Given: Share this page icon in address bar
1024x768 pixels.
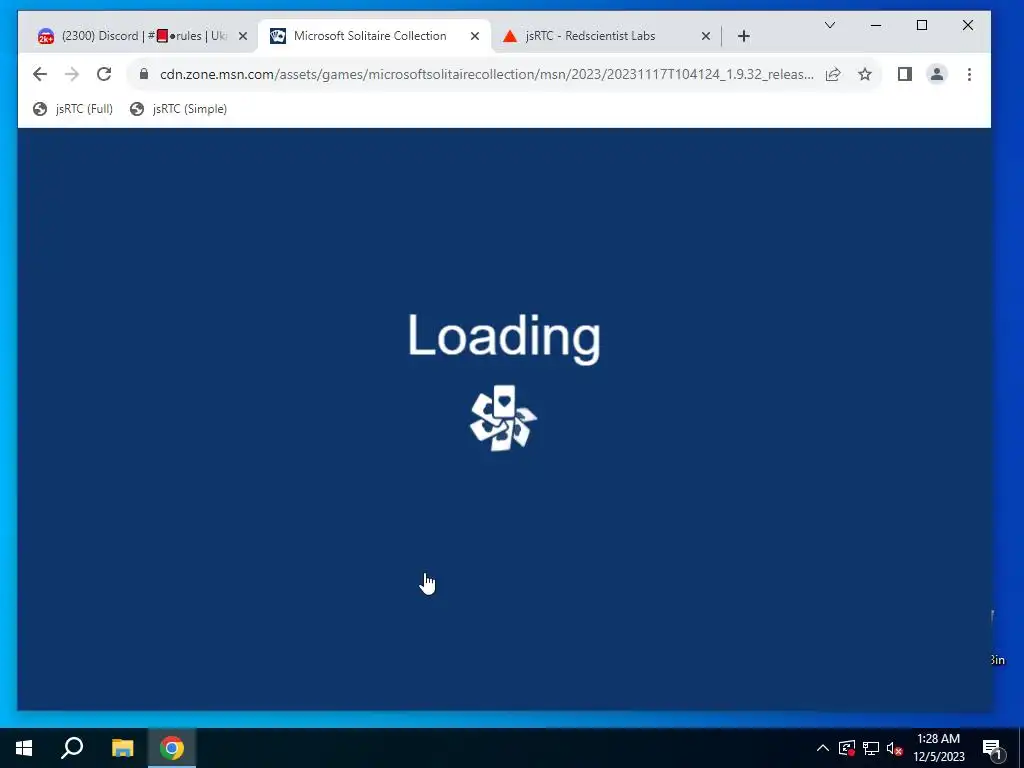Looking at the screenshot, I should point(833,74).
